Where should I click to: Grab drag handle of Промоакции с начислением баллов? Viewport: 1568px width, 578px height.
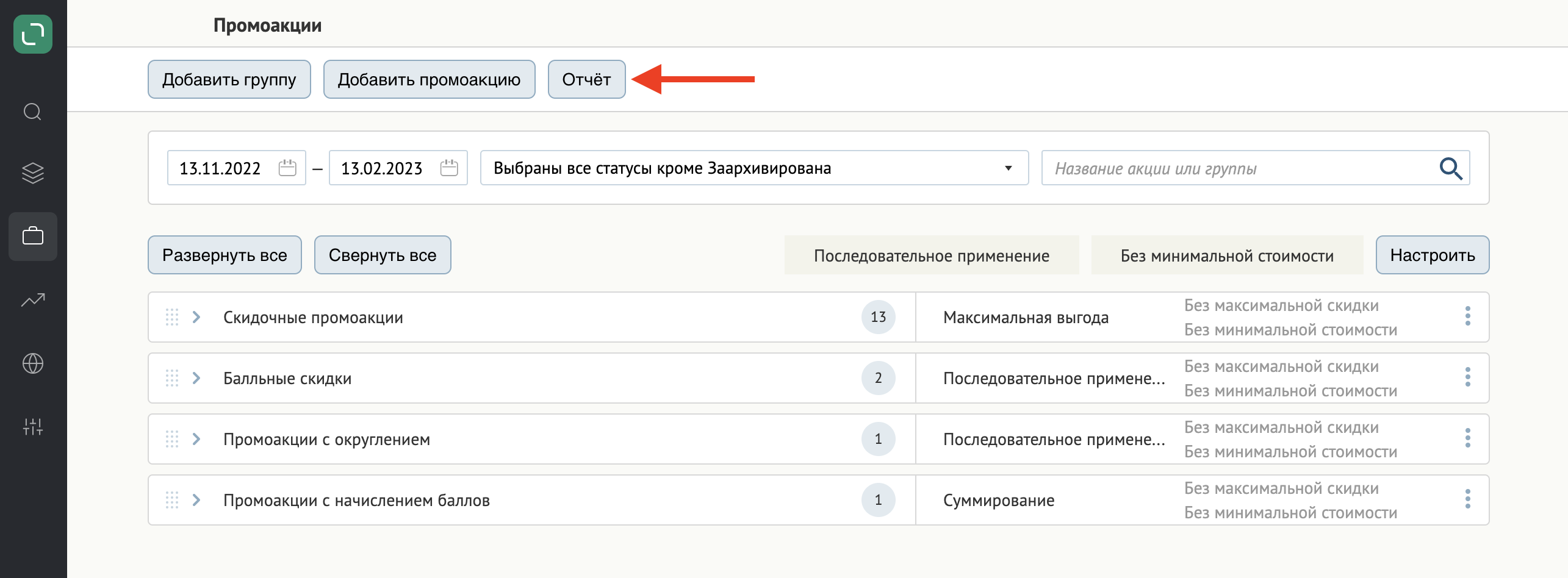pyautogui.click(x=172, y=500)
